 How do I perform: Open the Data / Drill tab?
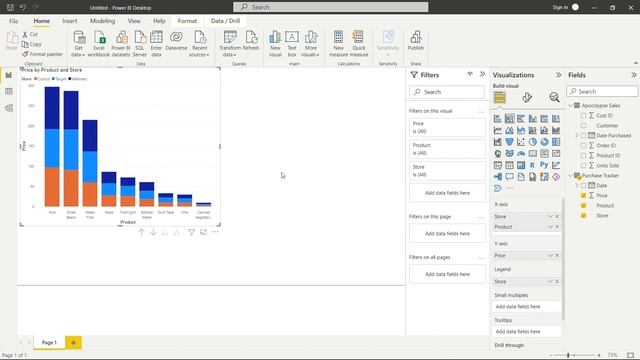pos(225,21)
